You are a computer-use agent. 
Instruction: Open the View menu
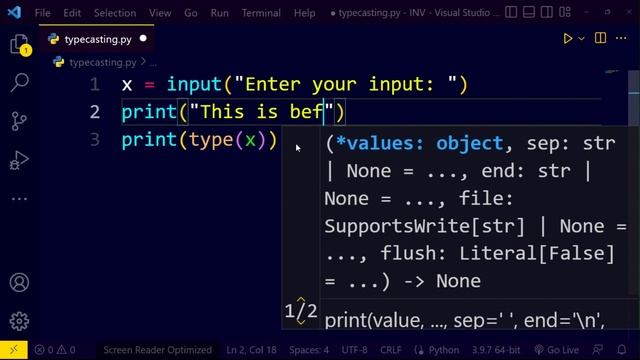(x=160, y=13)
